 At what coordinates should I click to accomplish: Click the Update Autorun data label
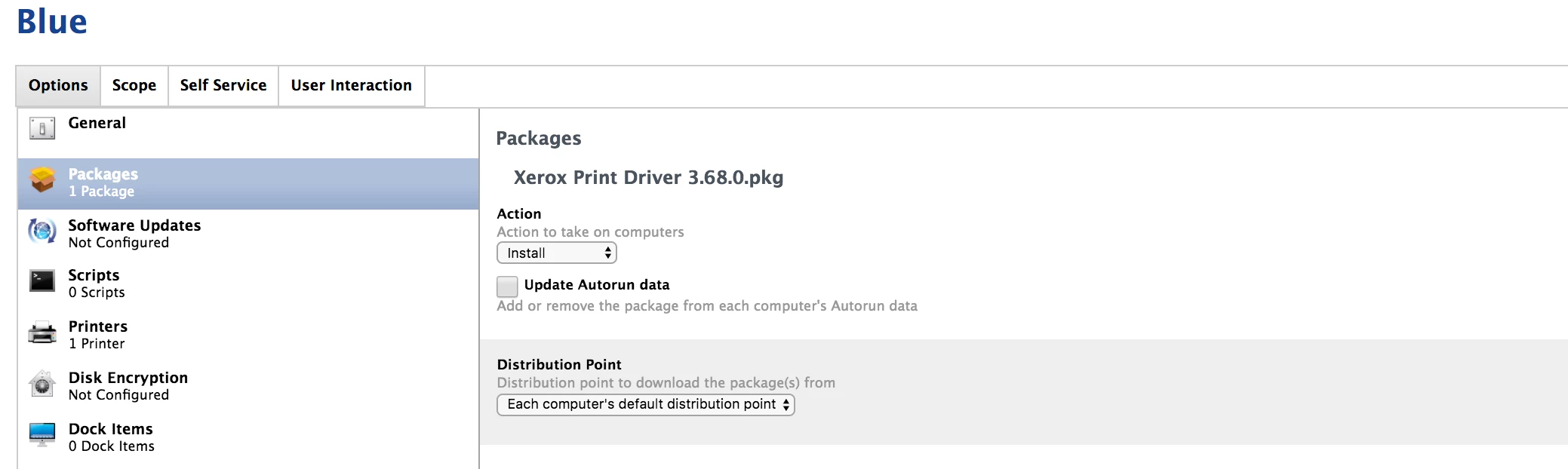pos(597,285)
